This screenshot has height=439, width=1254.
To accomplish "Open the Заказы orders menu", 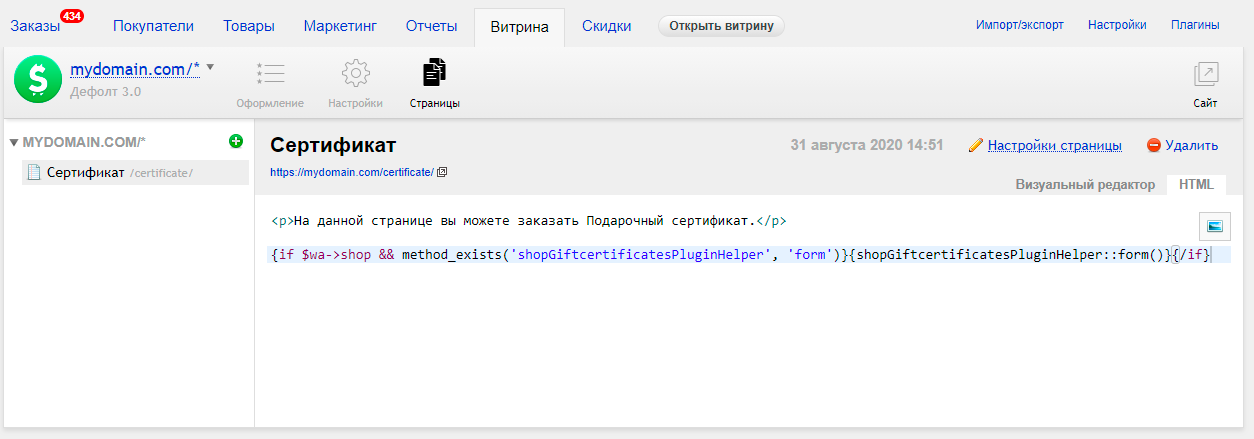I will pos(36,26).
